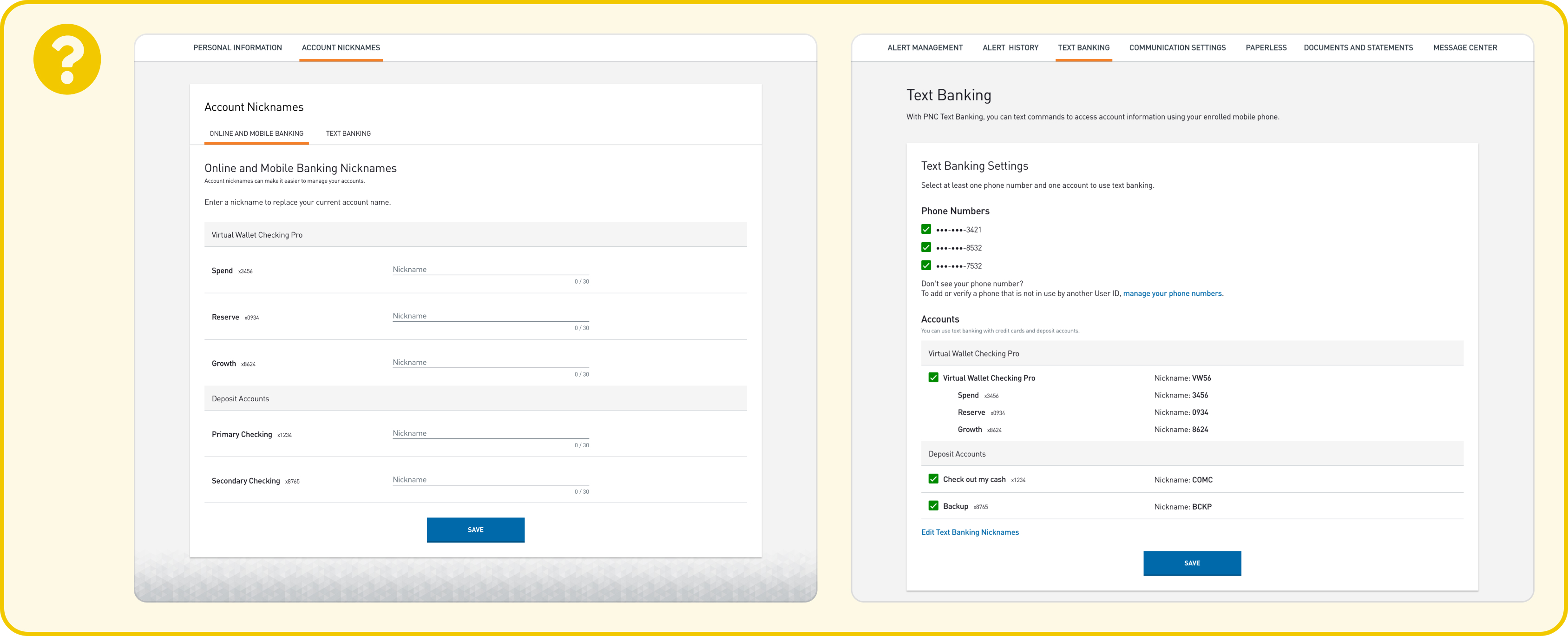Click the Phone Numbers heading
This screenshot has width=1568, height=636.
955,211
